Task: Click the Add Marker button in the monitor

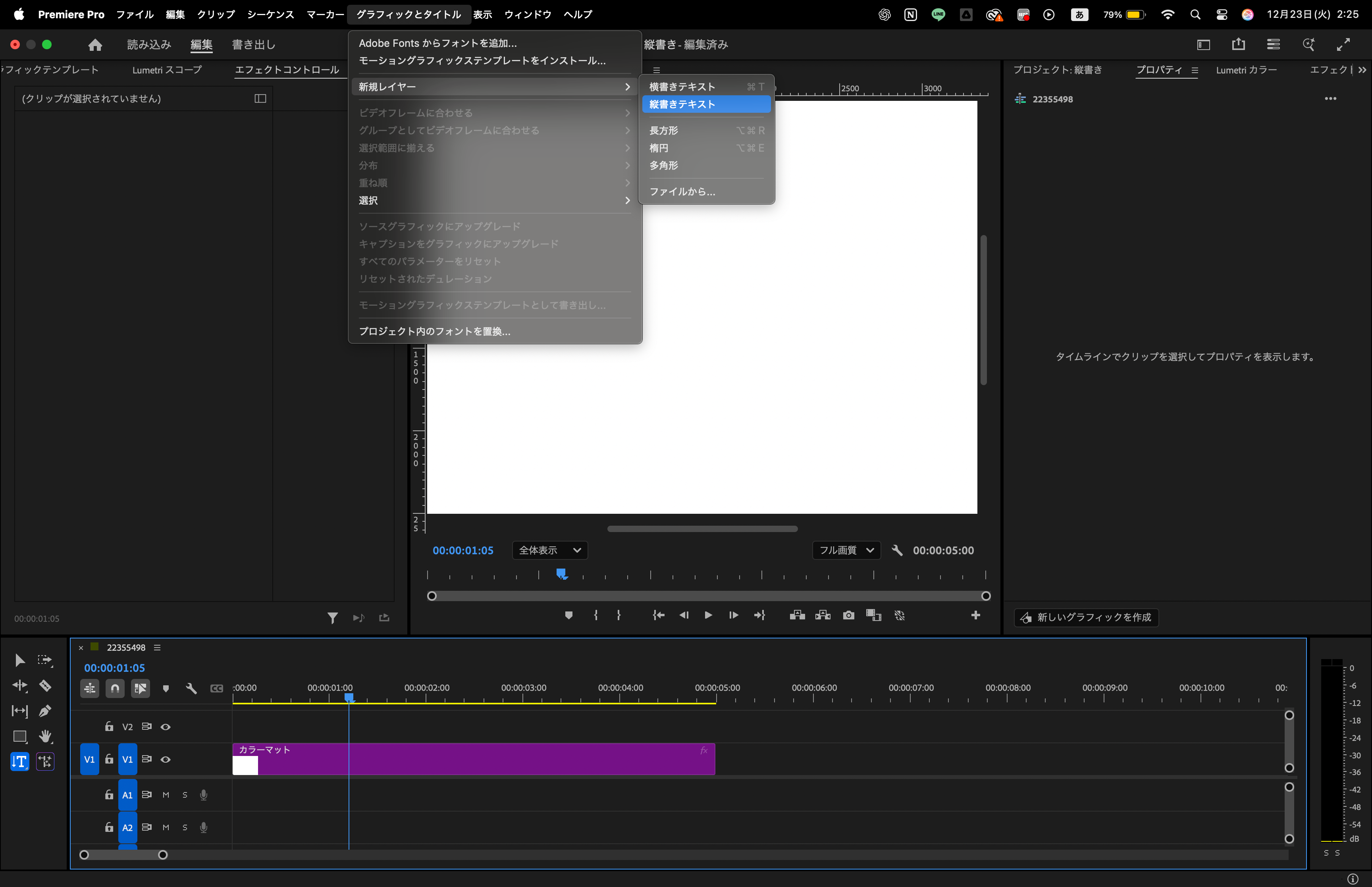Action: [x=569, y=615]
